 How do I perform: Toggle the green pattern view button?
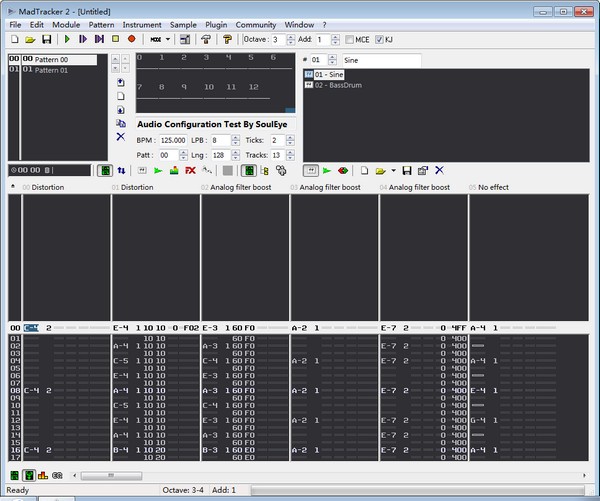point(105,171)
